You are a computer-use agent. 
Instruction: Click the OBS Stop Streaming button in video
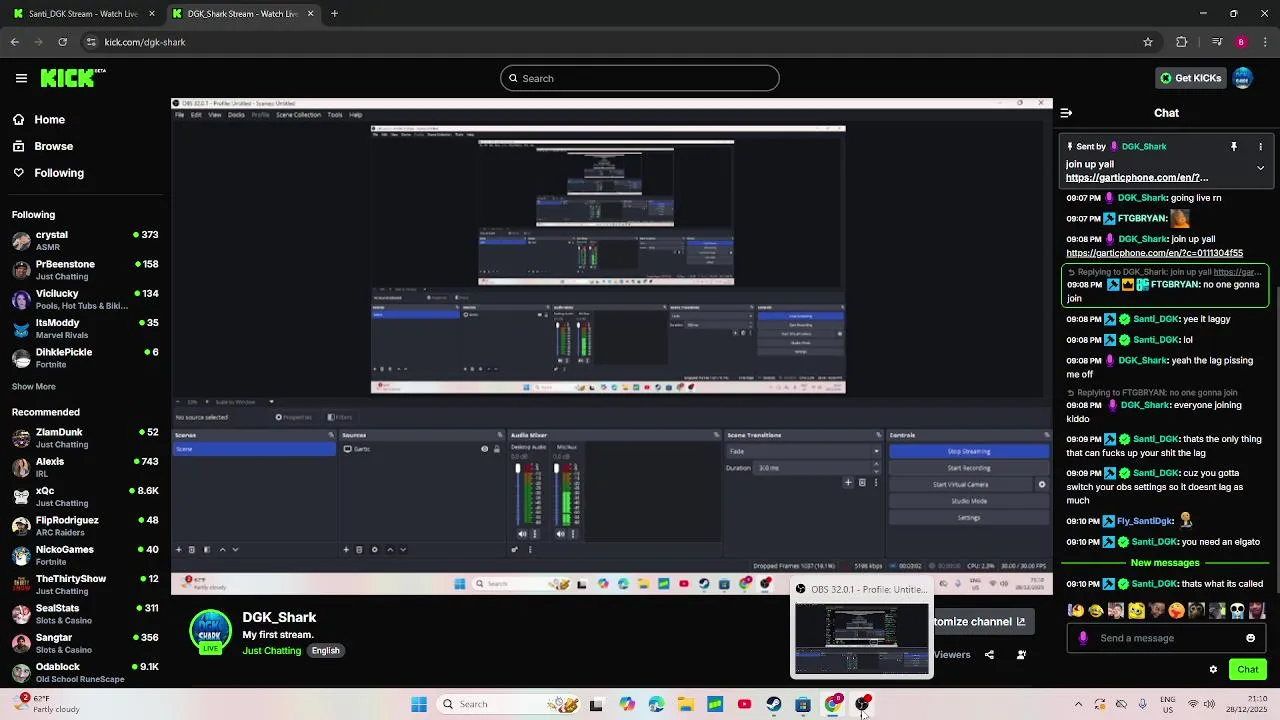(x=968, y=451)
